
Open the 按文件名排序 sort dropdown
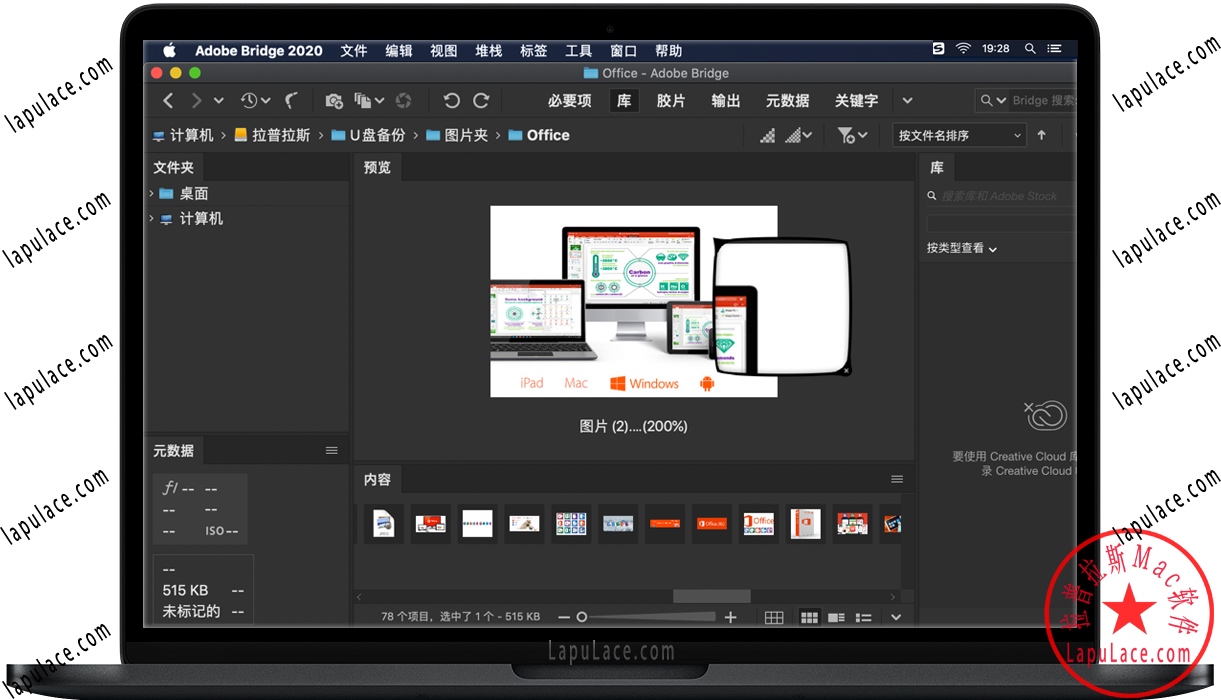(x=957, y=134)
